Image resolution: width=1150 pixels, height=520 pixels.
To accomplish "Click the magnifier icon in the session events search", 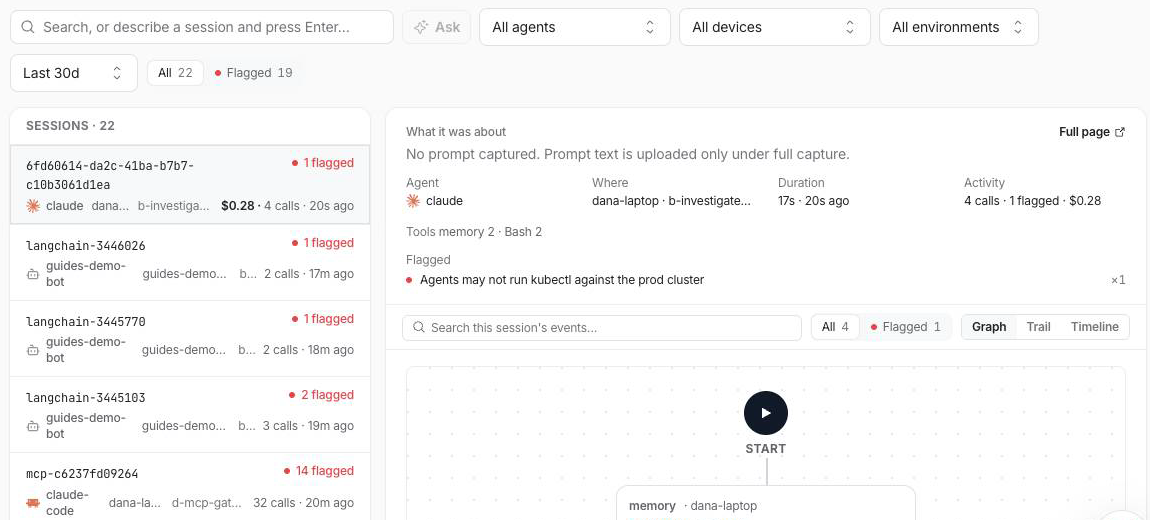I will 420,327.
